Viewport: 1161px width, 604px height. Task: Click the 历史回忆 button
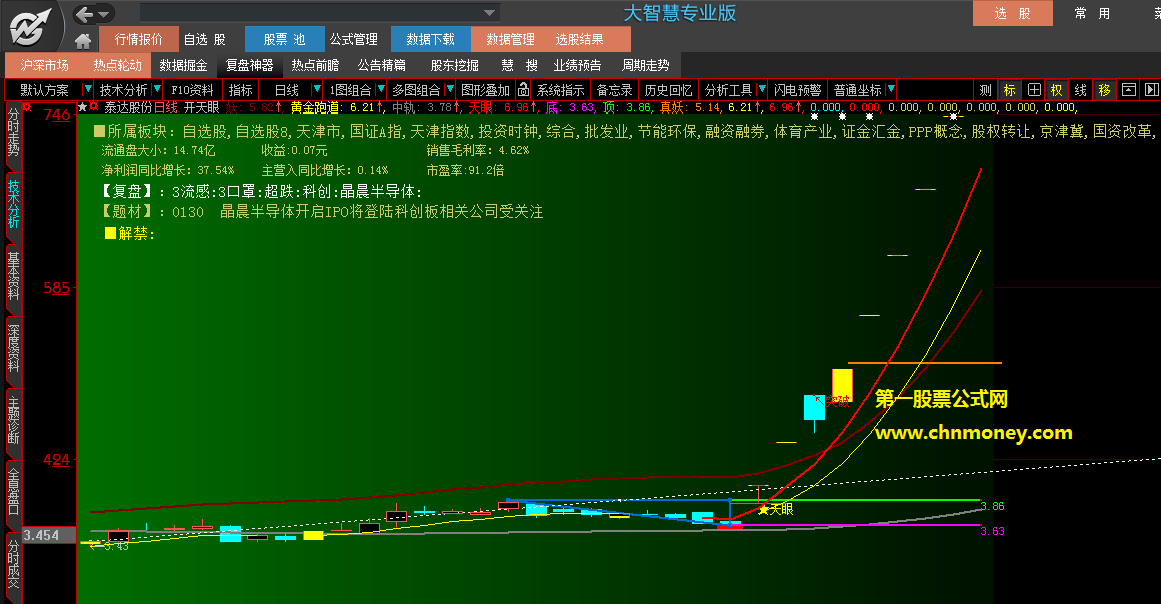coord(668,90)
